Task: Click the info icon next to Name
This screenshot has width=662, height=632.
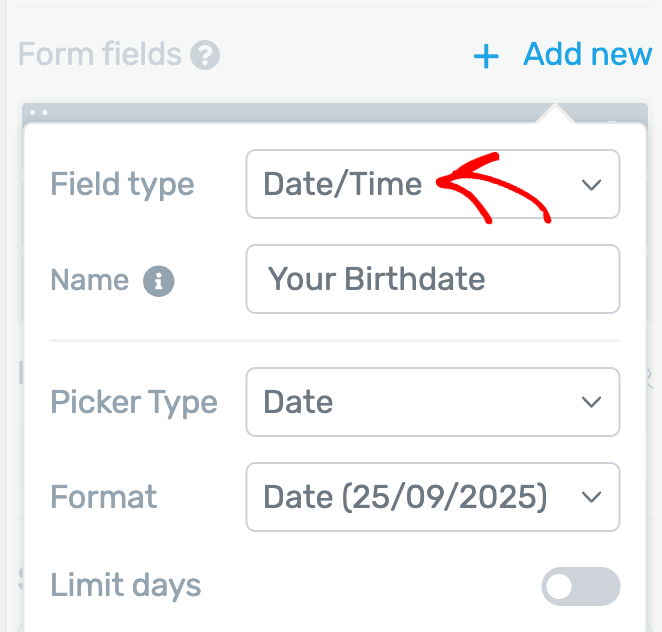Action: (158, 281)
